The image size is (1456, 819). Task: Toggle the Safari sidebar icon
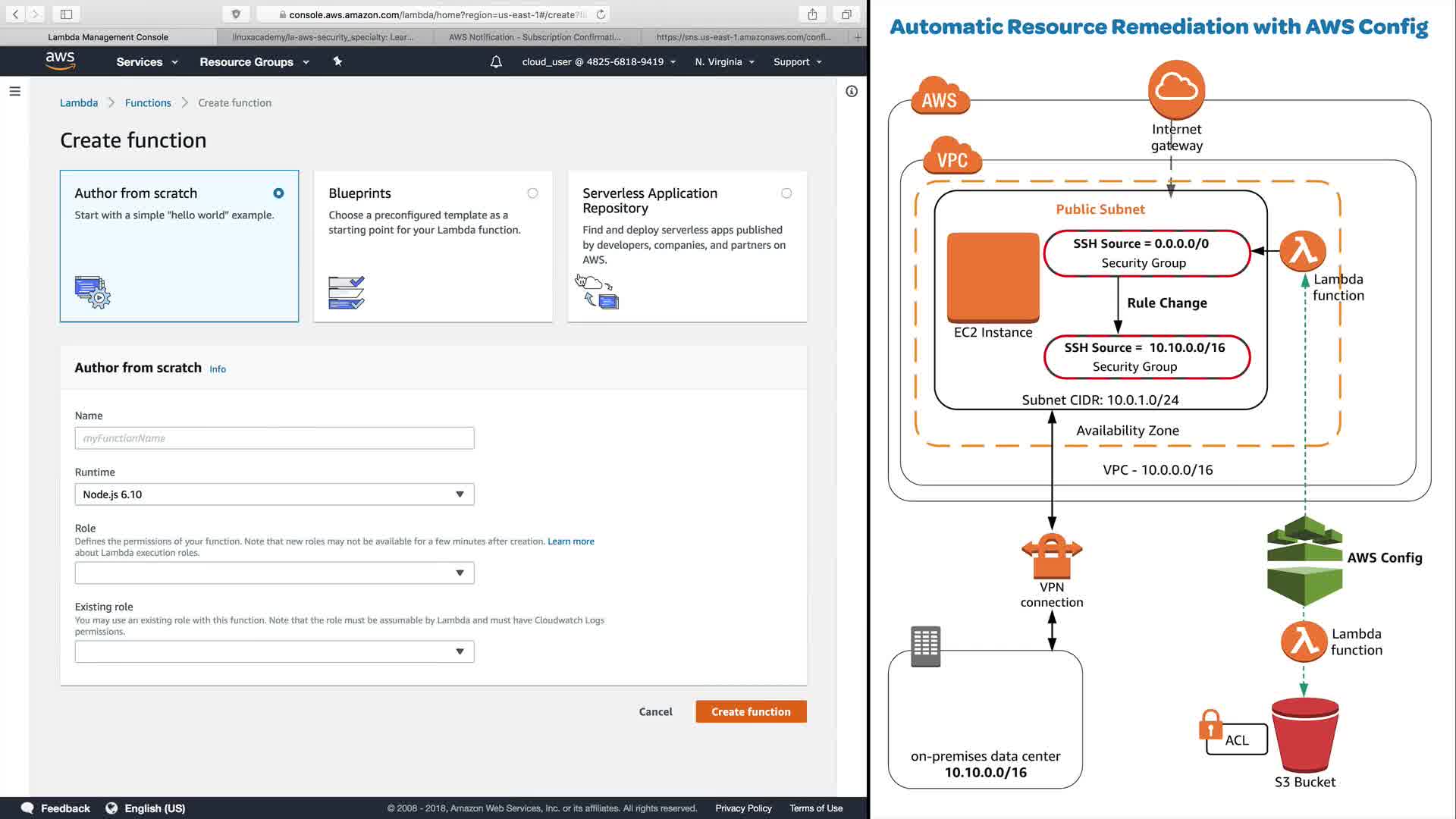point(66,14)
